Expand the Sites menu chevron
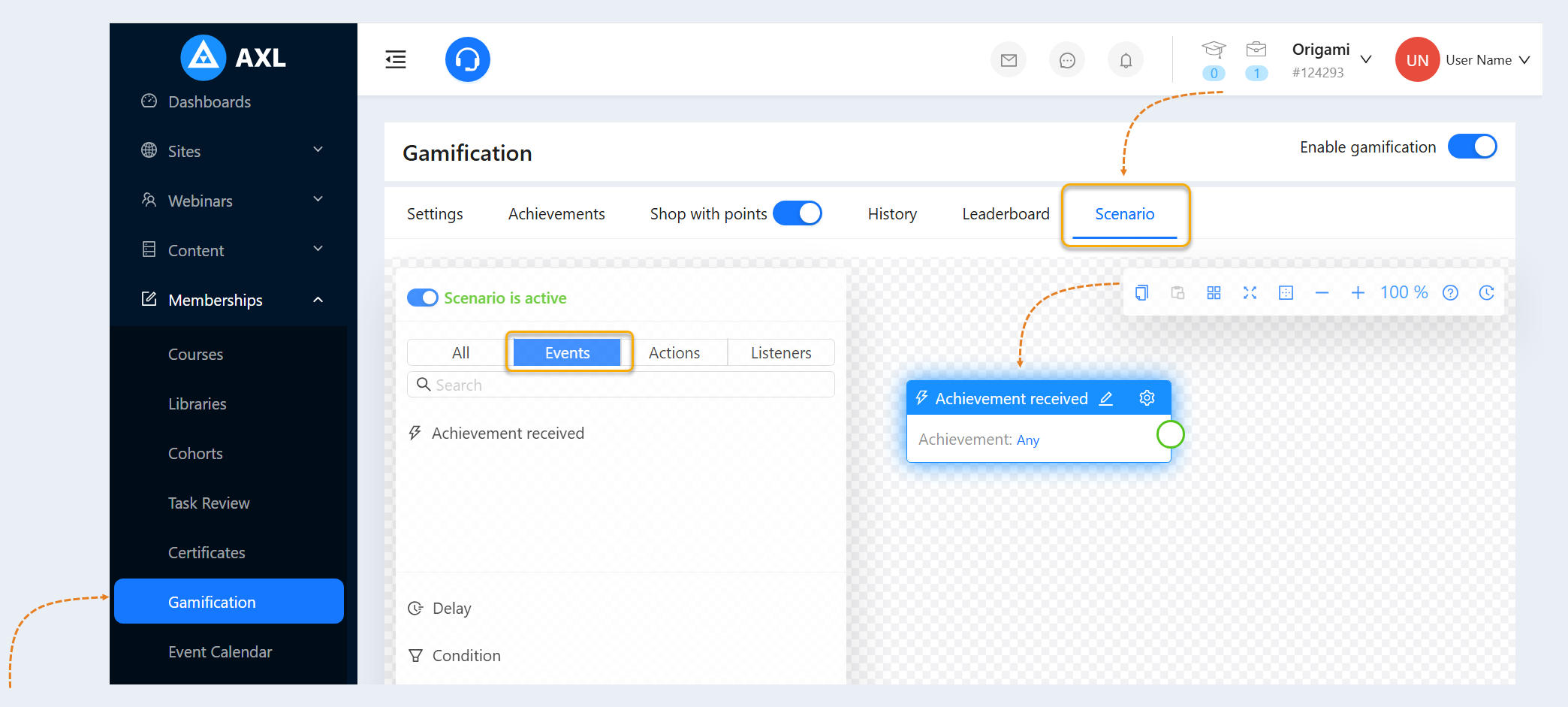 [318, 150]
